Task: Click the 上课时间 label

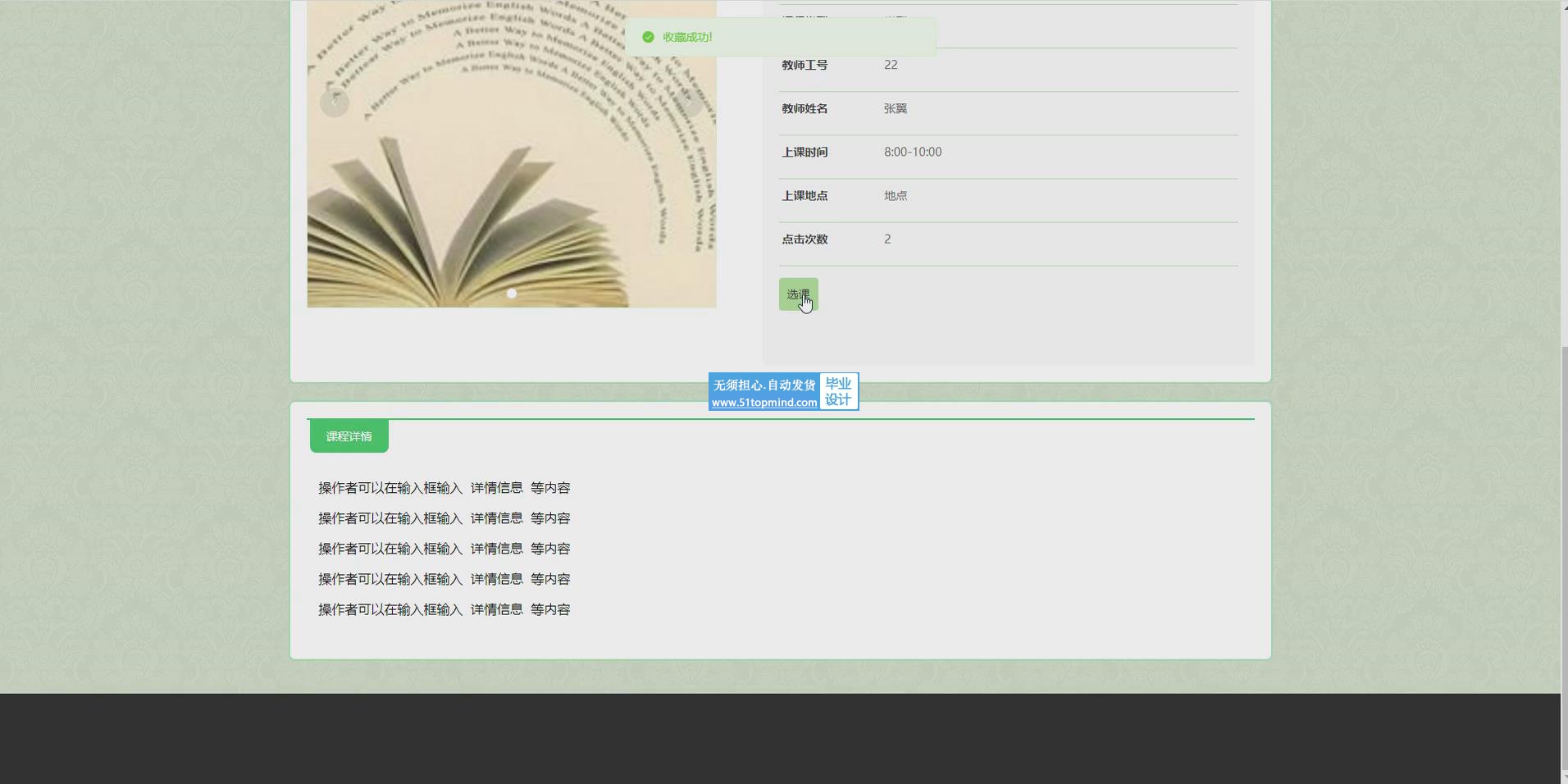Action: click(x=805, y=152)
